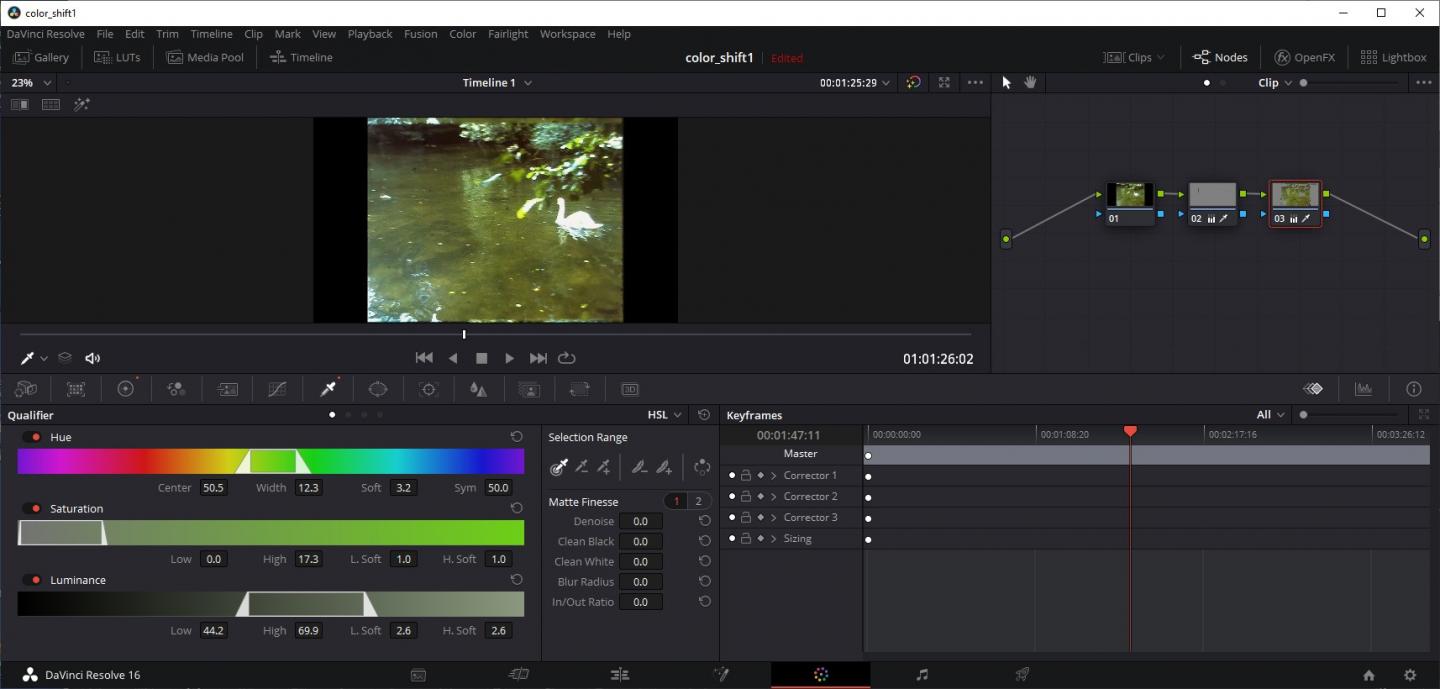
Task: Open the Curves palette
Action: [278, 389]
